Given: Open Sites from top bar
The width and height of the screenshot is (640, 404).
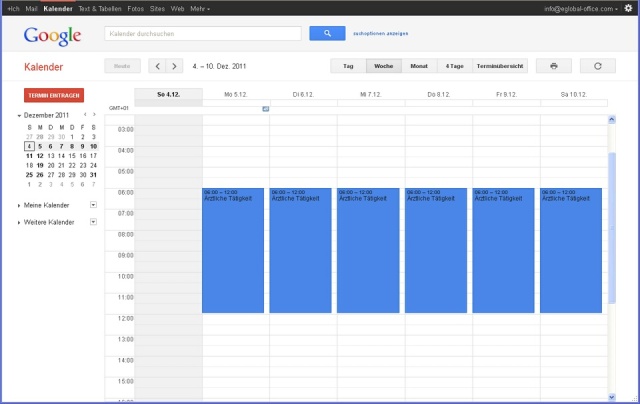Looking at the screenshot, I should [x=157, y=9].
